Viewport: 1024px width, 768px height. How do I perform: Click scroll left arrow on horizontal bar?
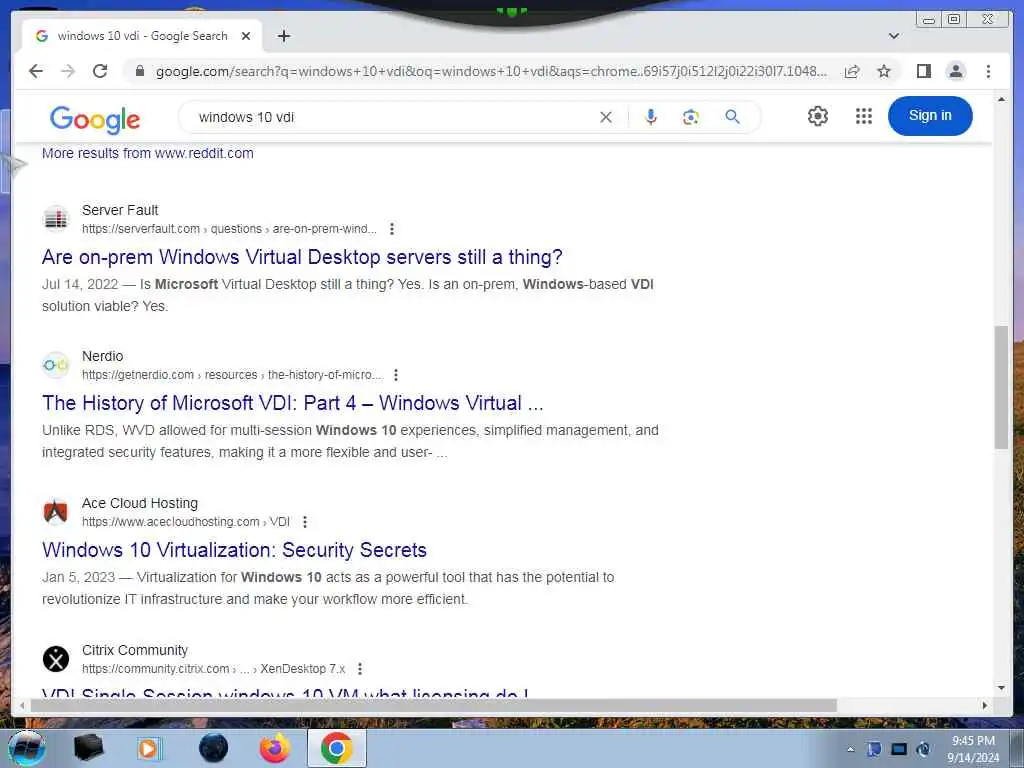(x=22, y=705)
